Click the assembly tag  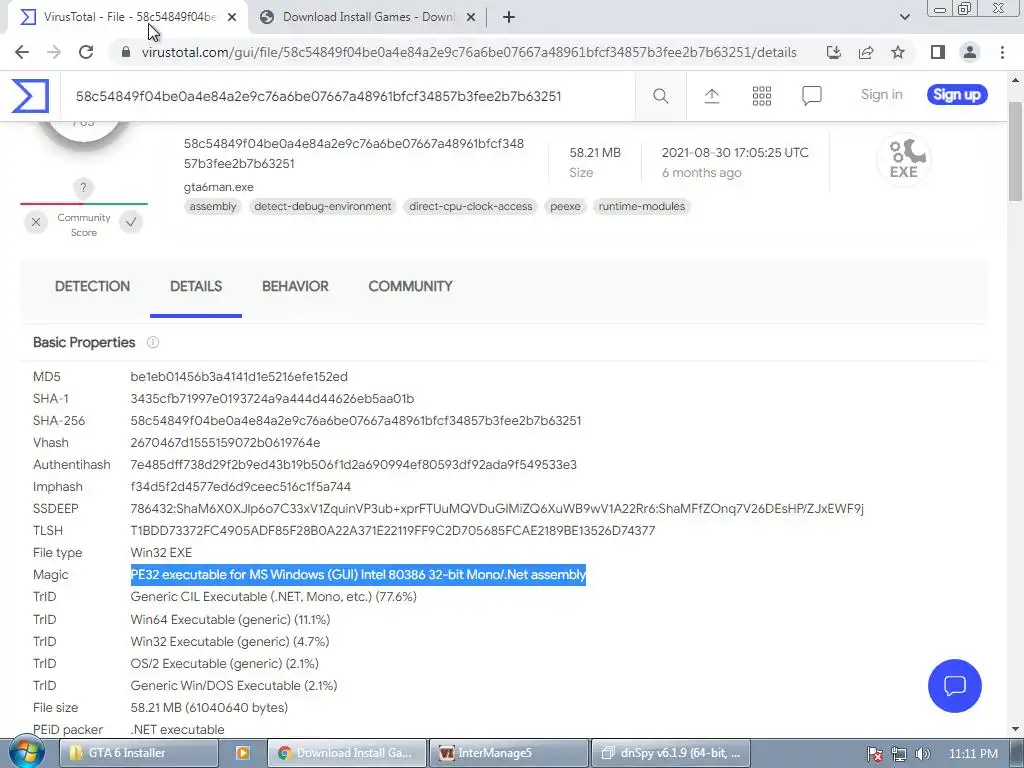click(213, 206)
